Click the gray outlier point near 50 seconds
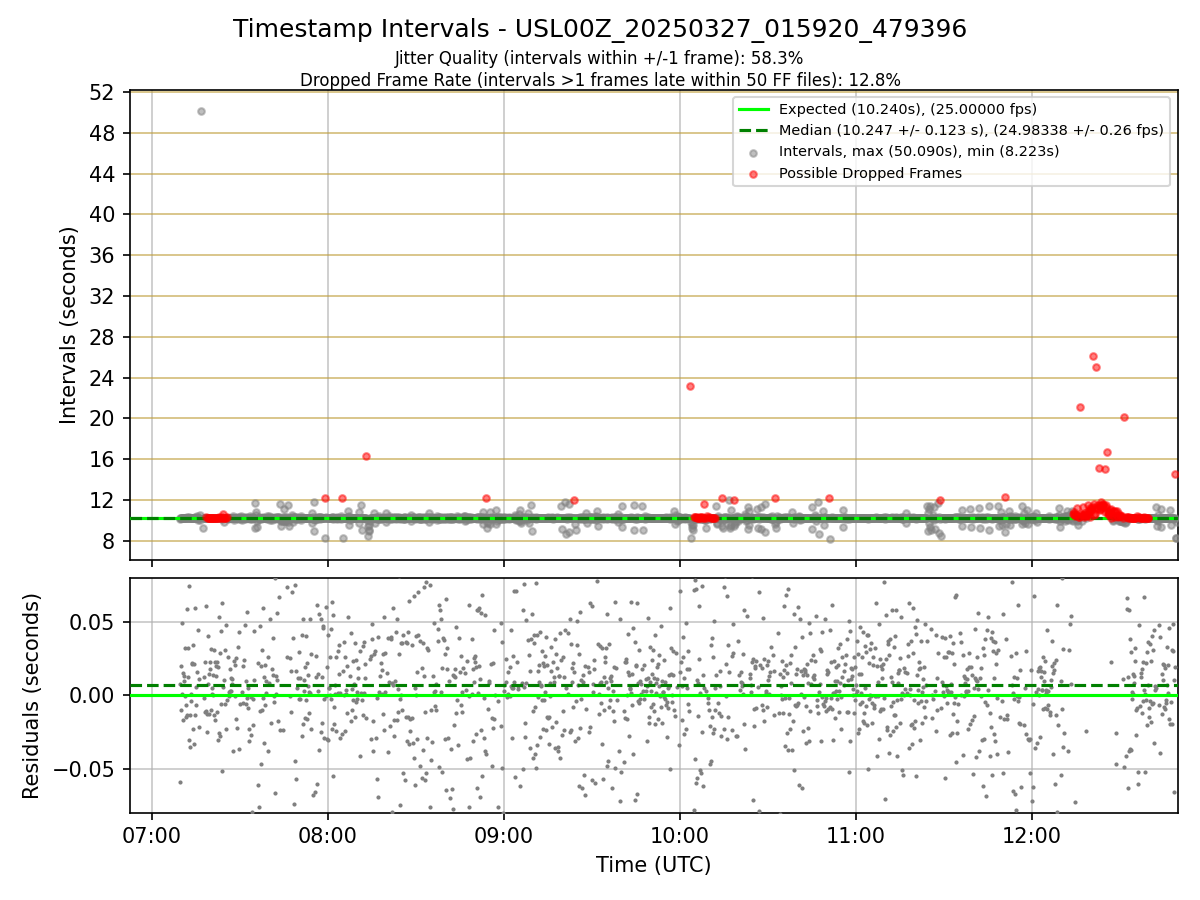This screenshot has height=900, width=1200. click(x=201, y=111)
